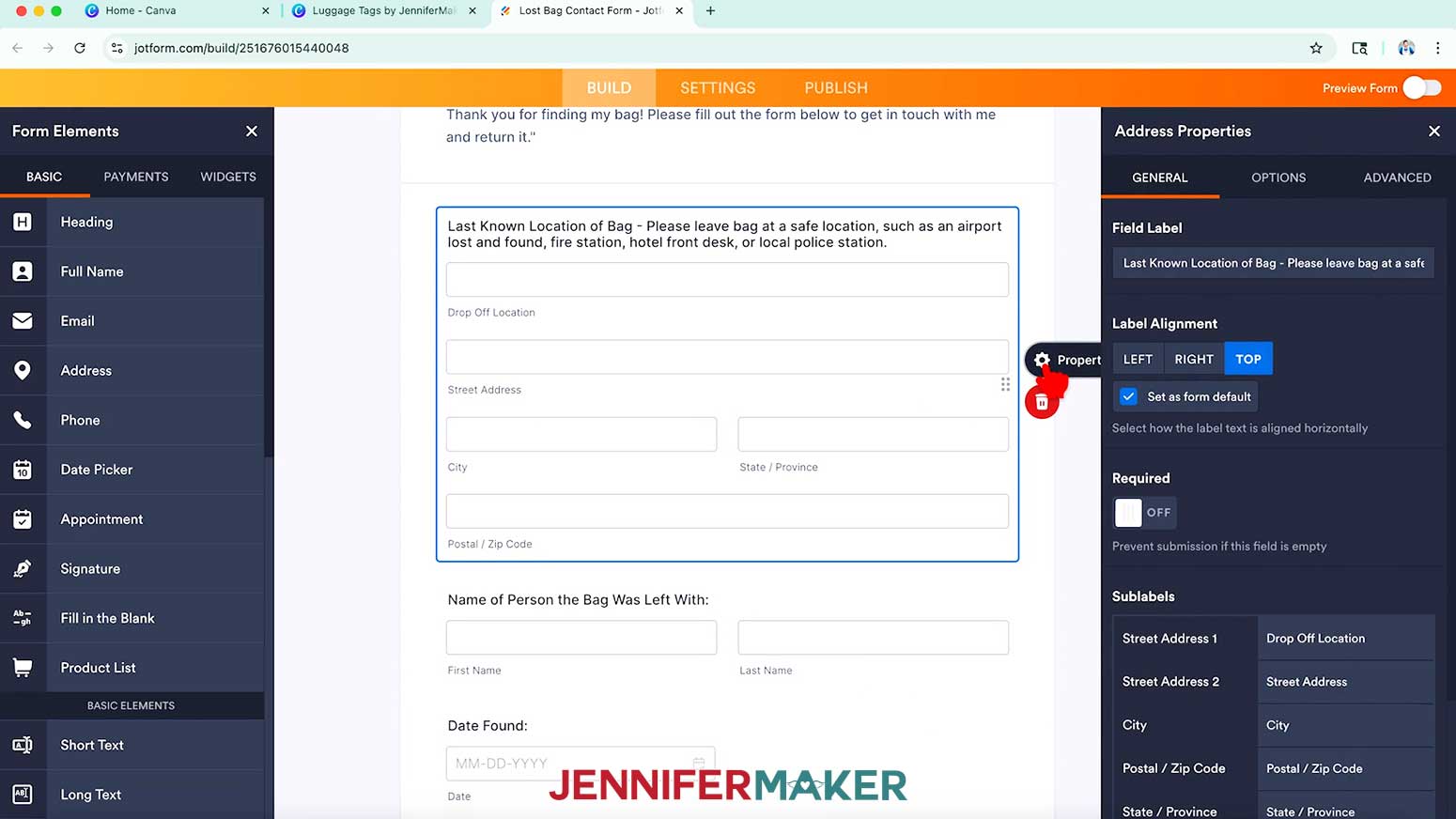This screenshot has height=819, width=1456.
Task: Edit the Postal / Zip Code sublabel input
Action: click(1345, 768)
